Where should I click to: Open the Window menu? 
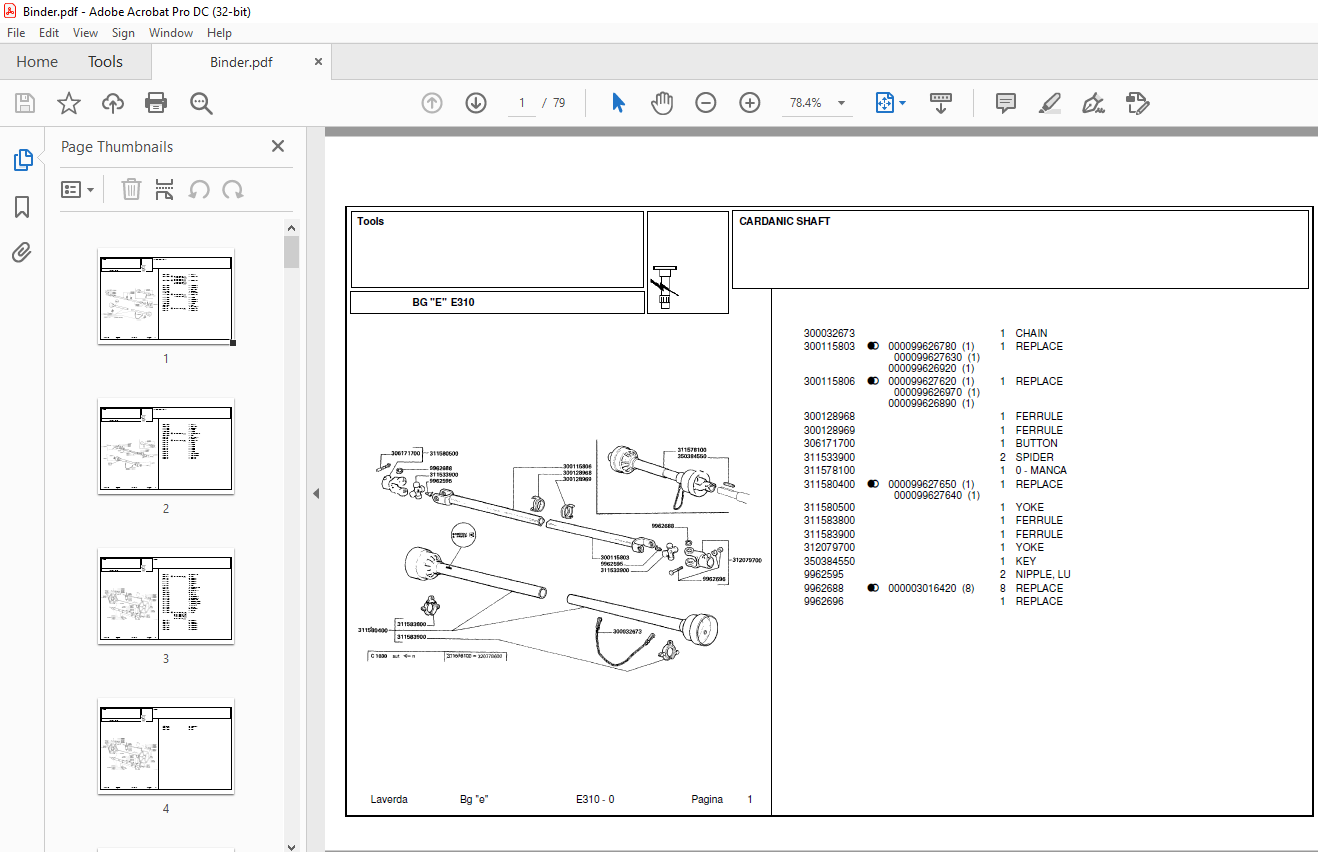click(171, 33)
